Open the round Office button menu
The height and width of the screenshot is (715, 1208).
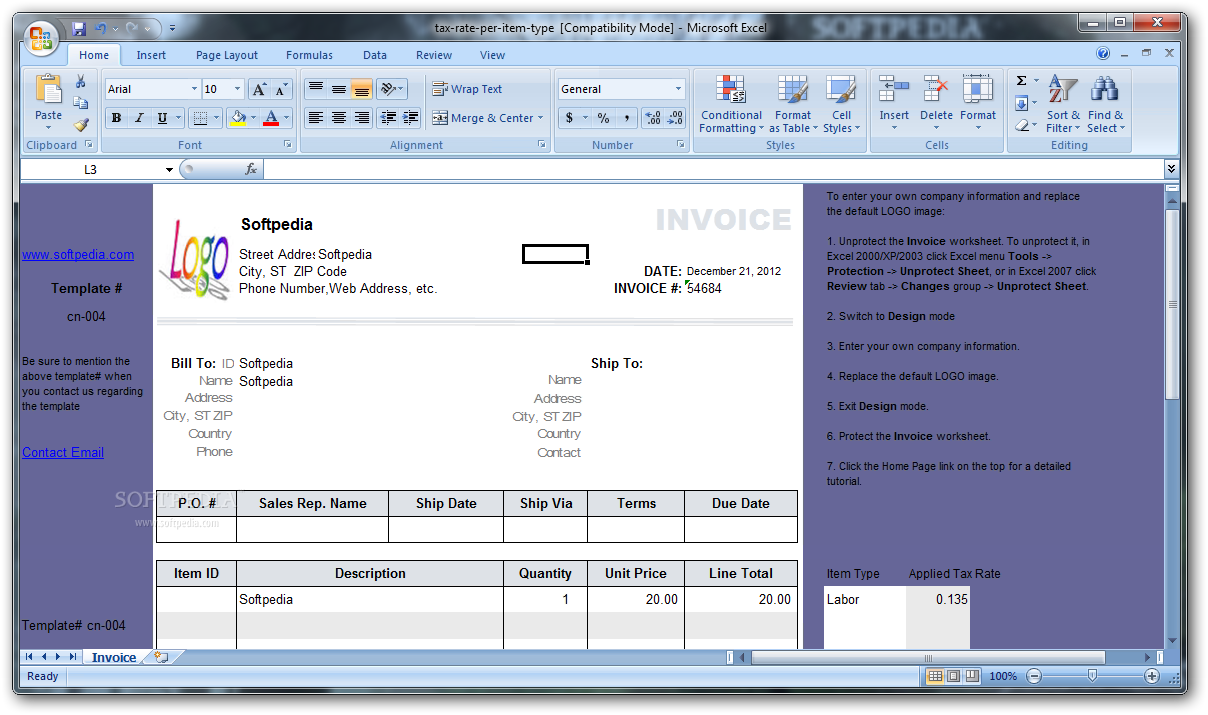point(42,39)
